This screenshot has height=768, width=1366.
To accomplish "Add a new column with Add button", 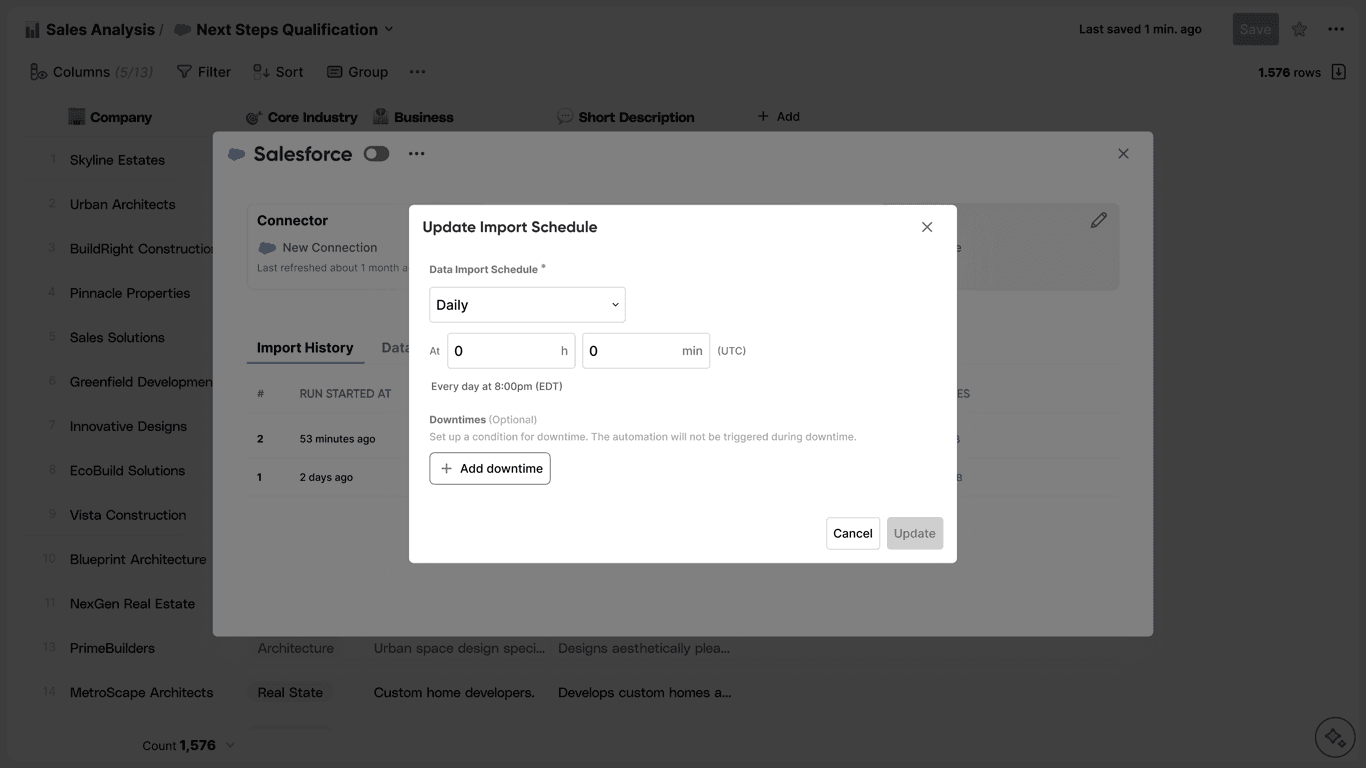I will (x=778, y=116).
